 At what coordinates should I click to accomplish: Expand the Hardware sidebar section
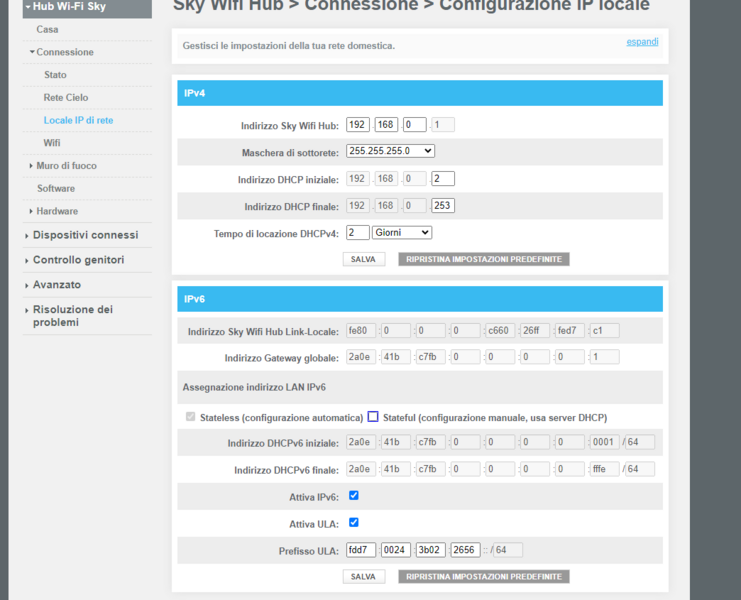[x=57, y=211]
